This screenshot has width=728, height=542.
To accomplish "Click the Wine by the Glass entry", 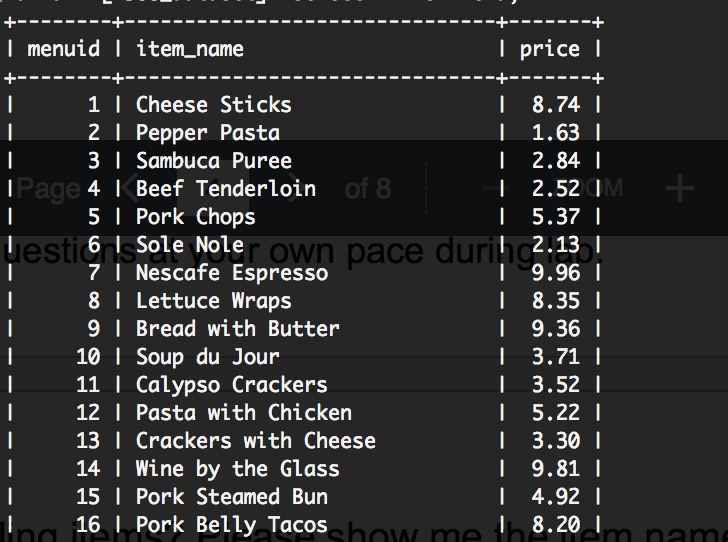I will 237,469.
